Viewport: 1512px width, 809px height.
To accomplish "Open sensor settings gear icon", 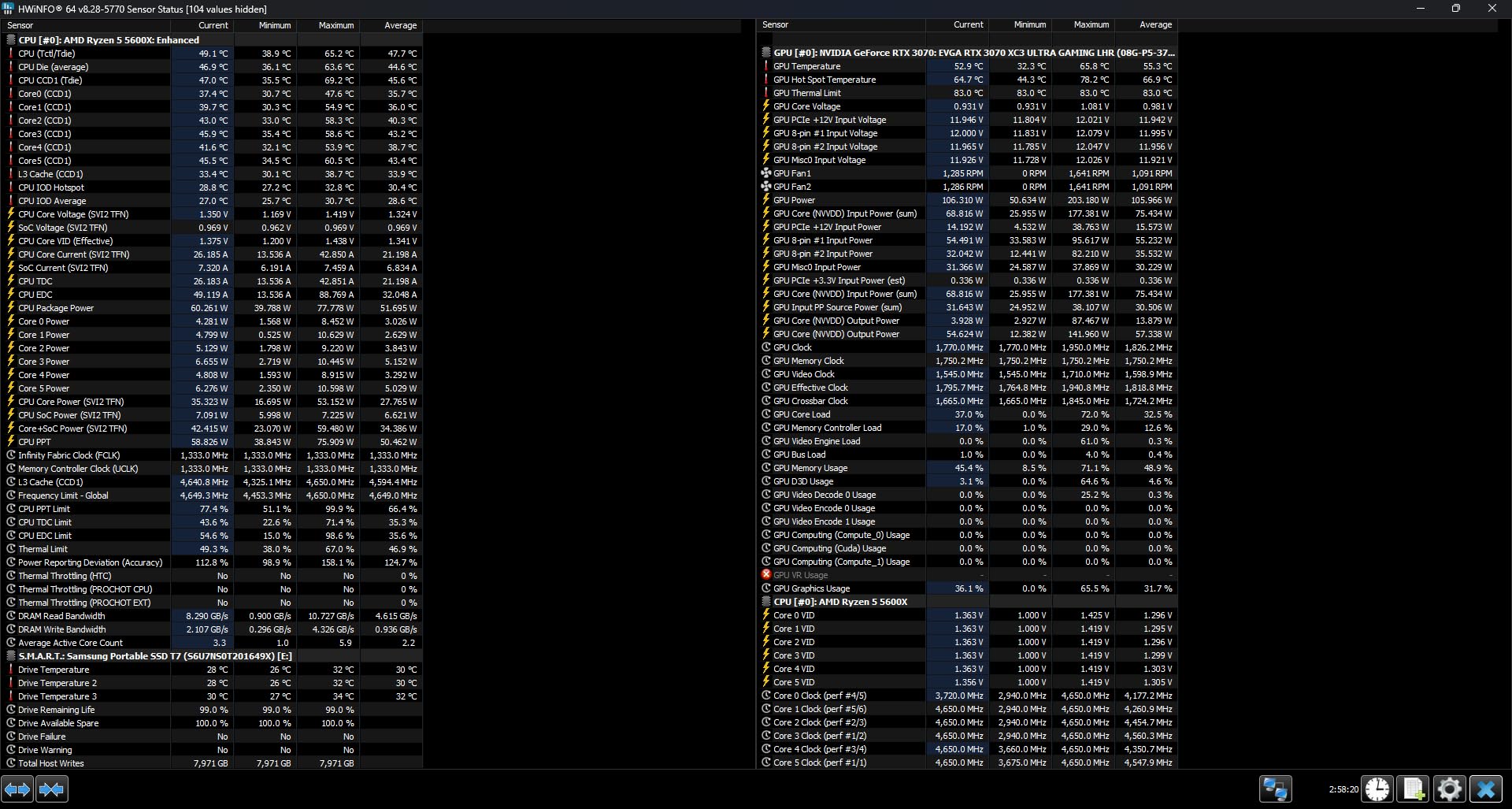I will click(1449, 789).
